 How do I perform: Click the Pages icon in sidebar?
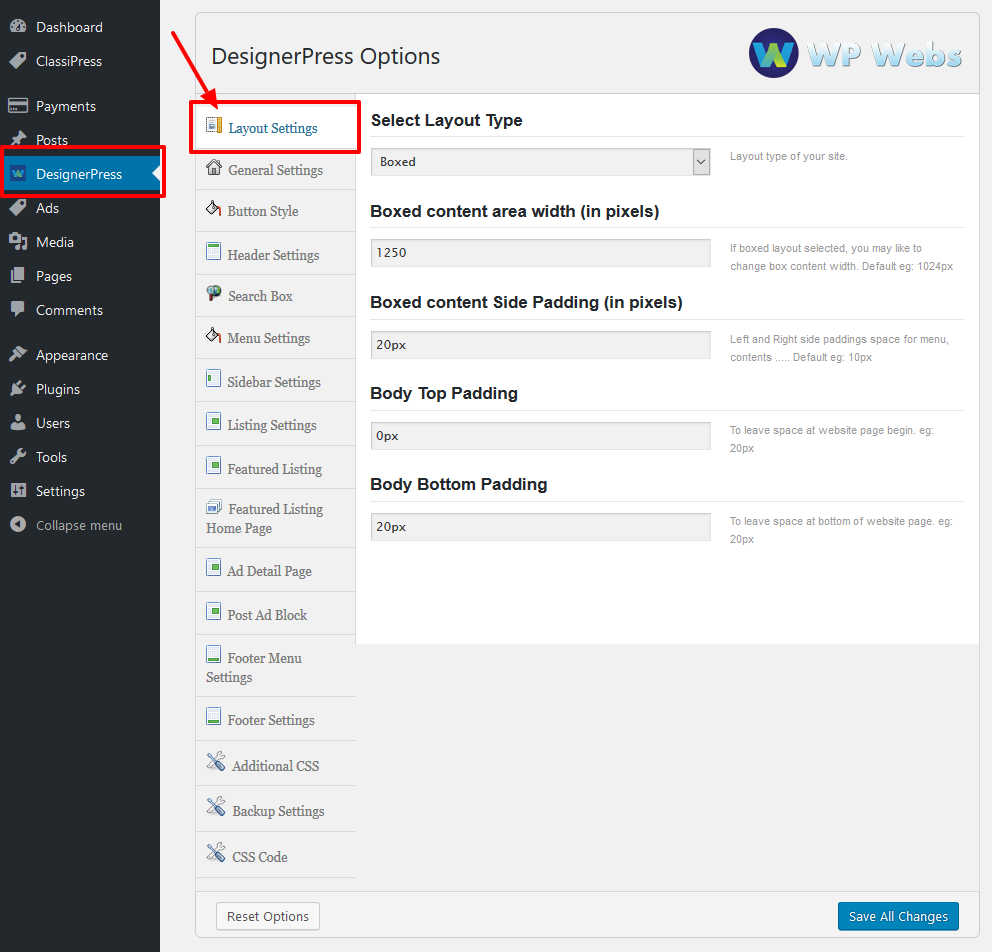point(18,276)
